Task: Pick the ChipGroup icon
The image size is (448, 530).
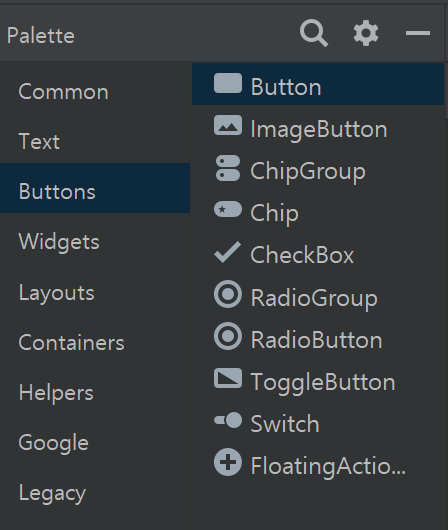Action: click(228, 168)
